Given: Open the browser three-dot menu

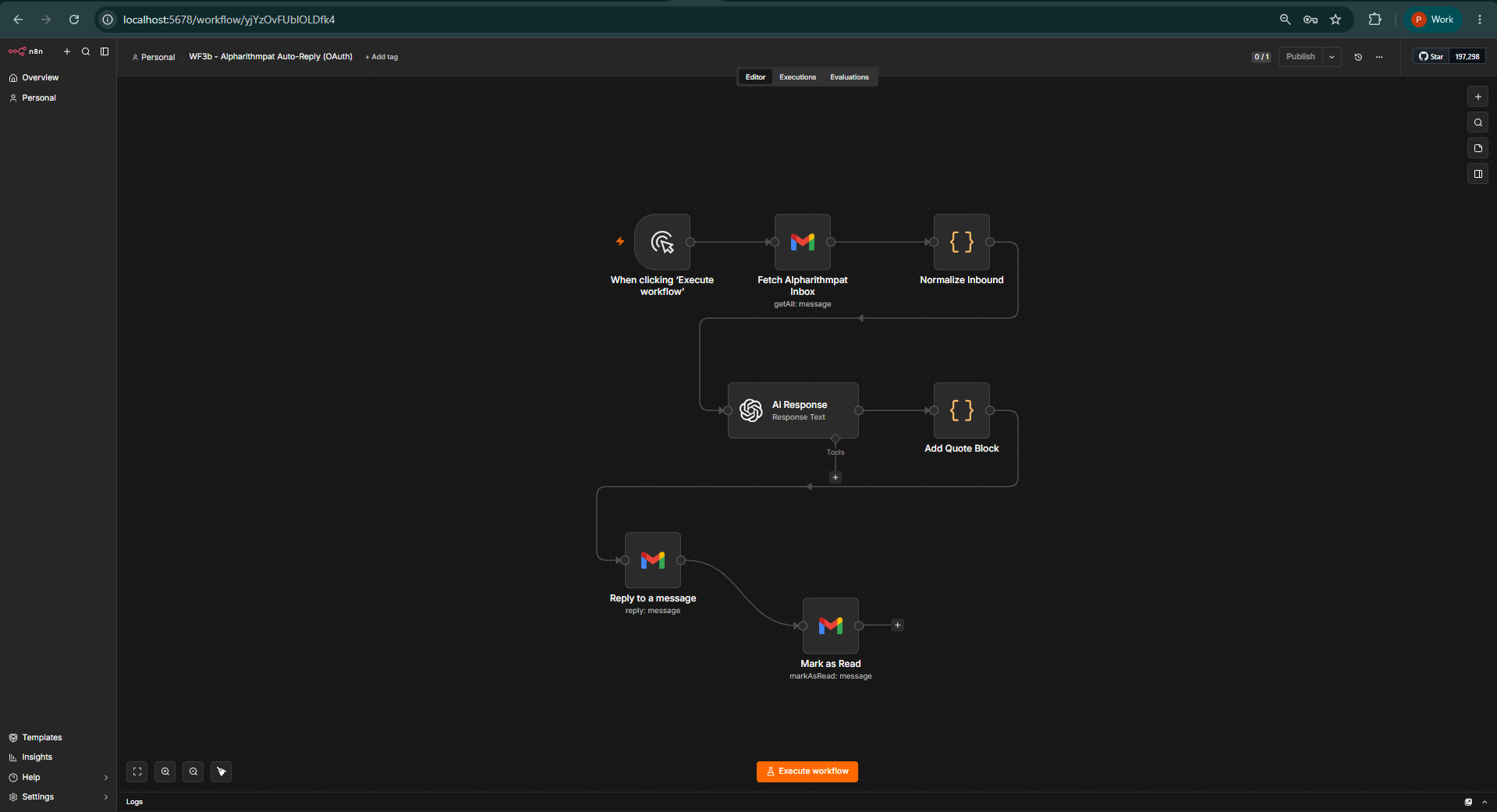Looking at the screenshot, I should 1480,20.
